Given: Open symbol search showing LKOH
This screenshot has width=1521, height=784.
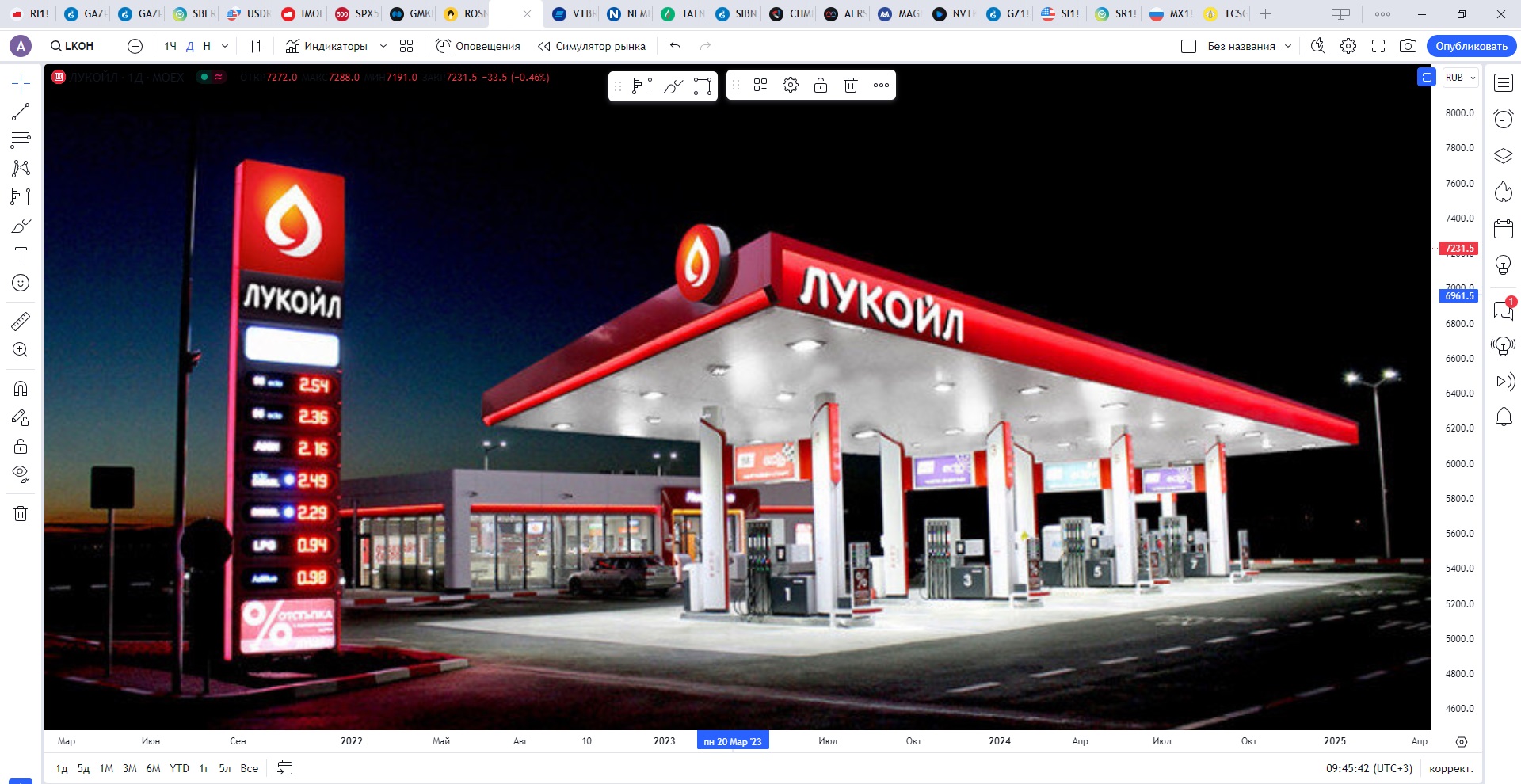Looking at the screenshot, I should tap(72, 46).
